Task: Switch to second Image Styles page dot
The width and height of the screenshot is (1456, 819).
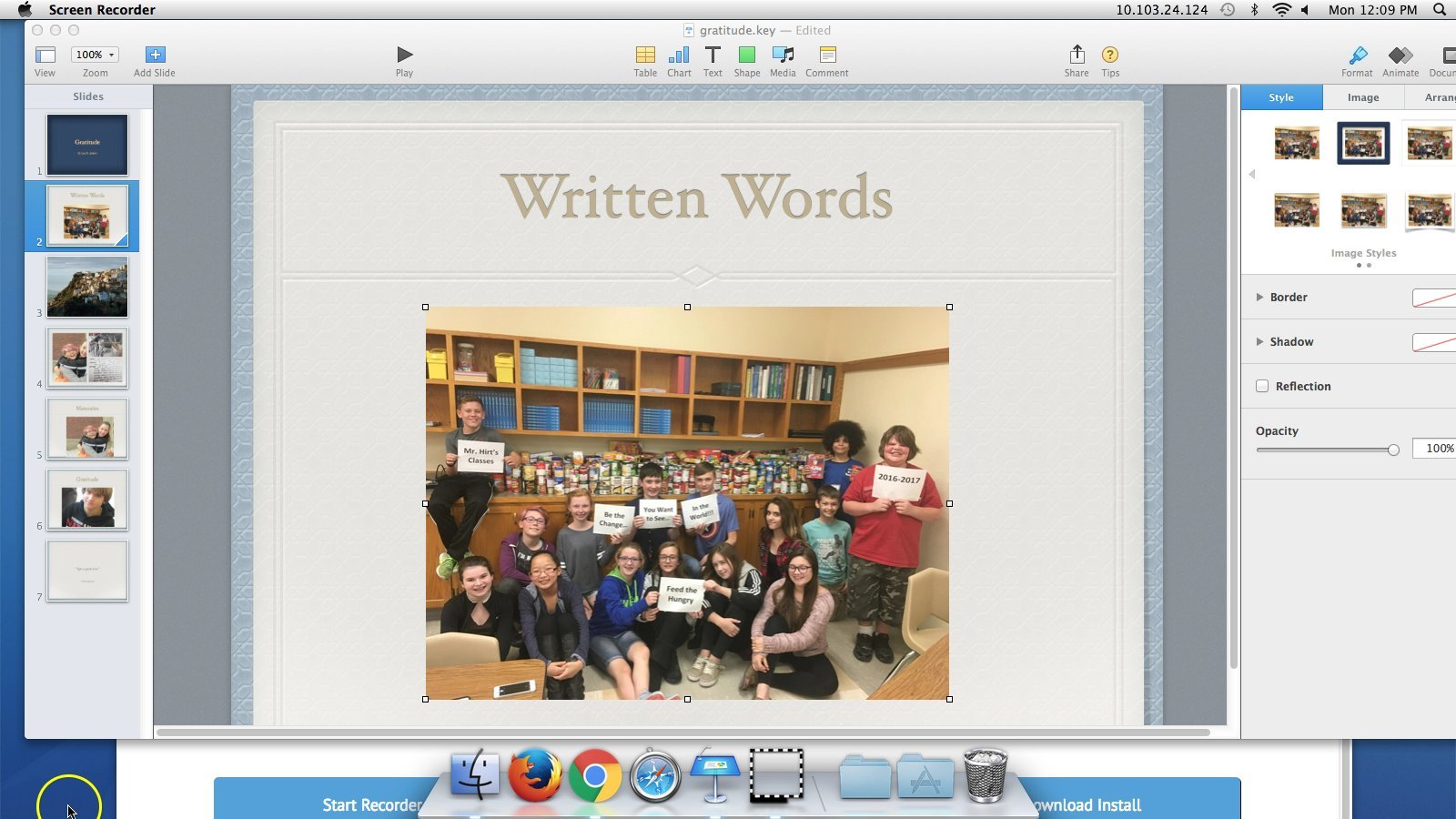Action: 1370,265
